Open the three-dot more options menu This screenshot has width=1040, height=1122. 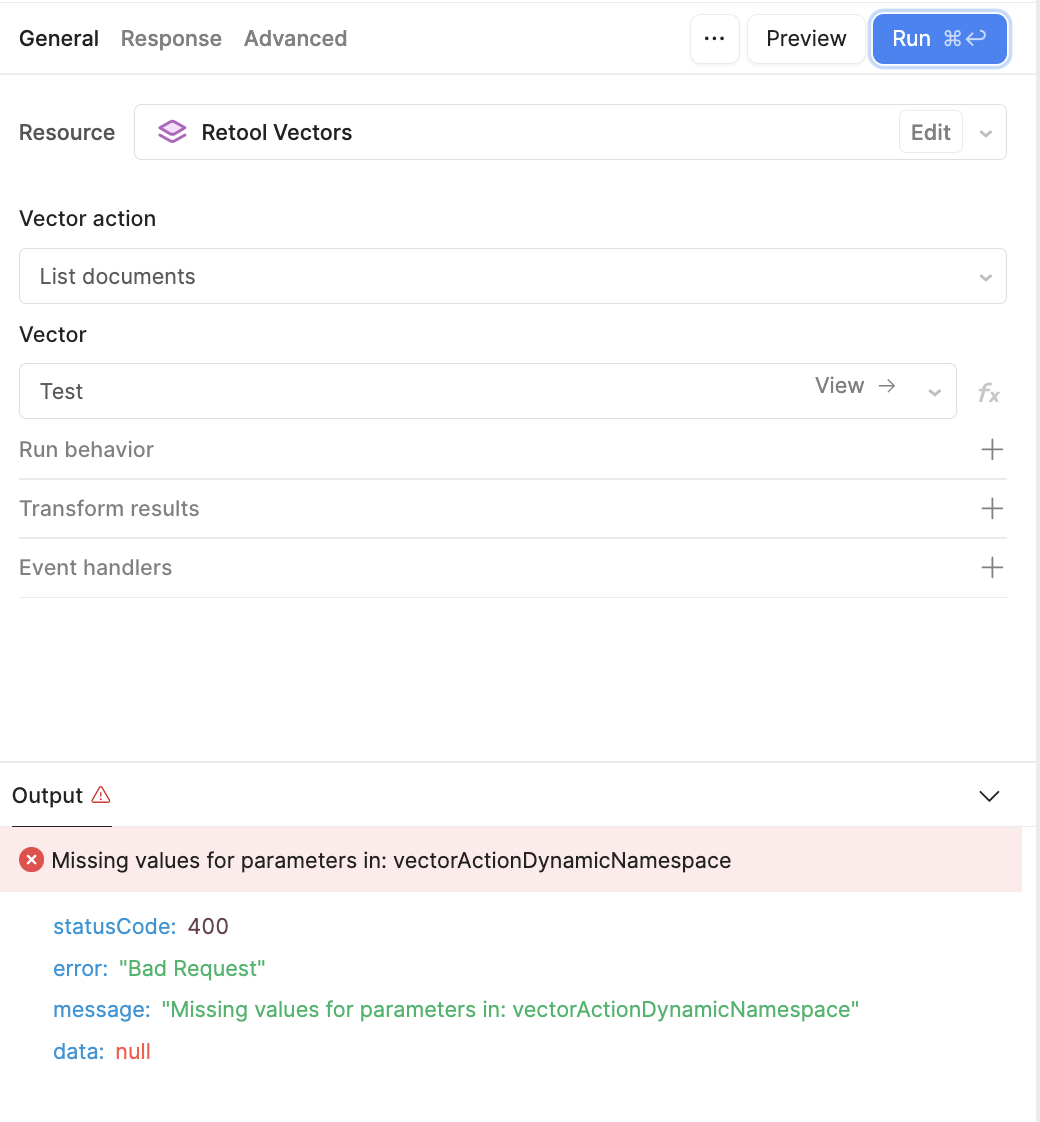(714, 39)
